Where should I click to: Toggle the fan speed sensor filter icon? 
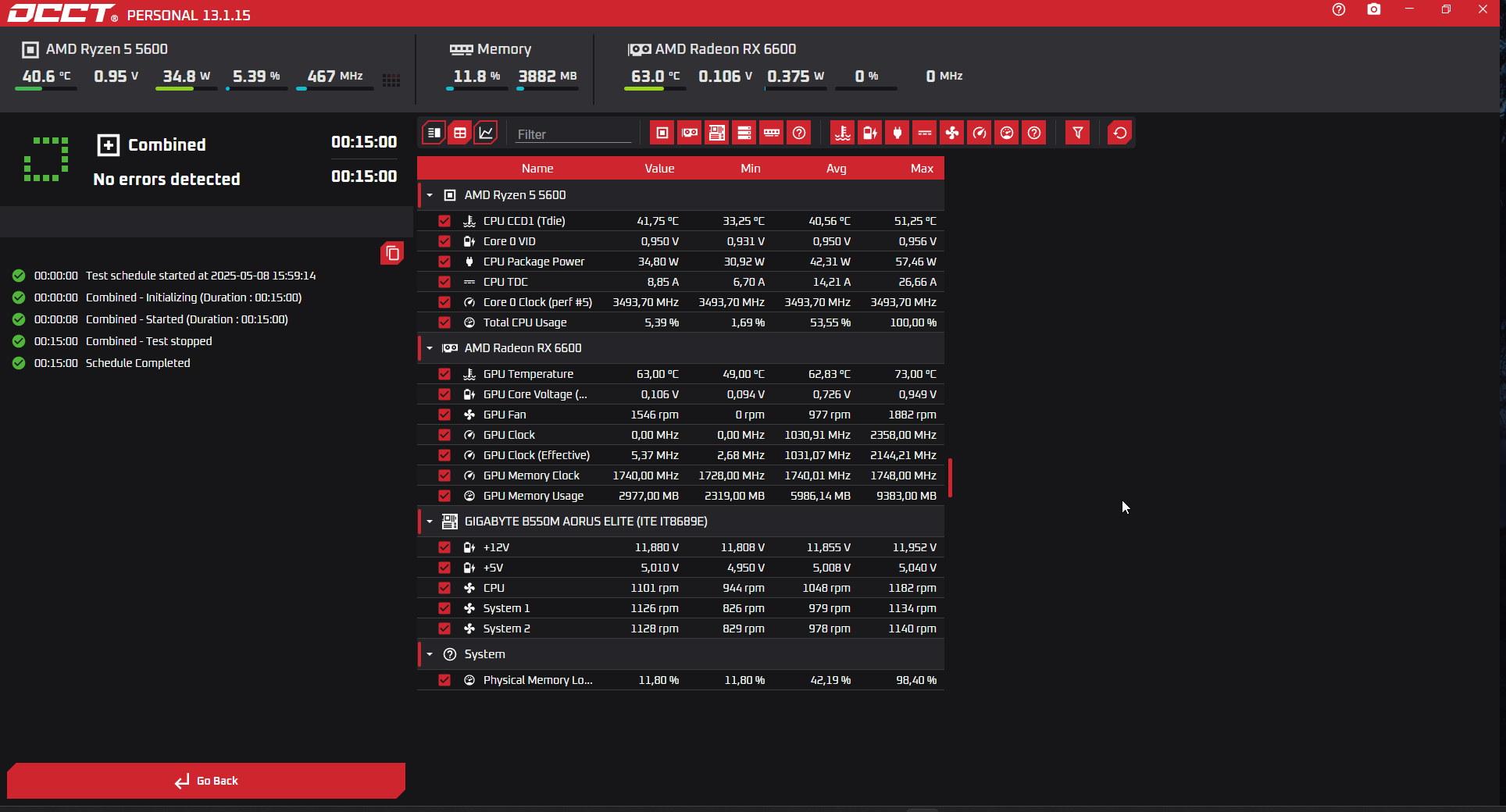click(952, 133)
